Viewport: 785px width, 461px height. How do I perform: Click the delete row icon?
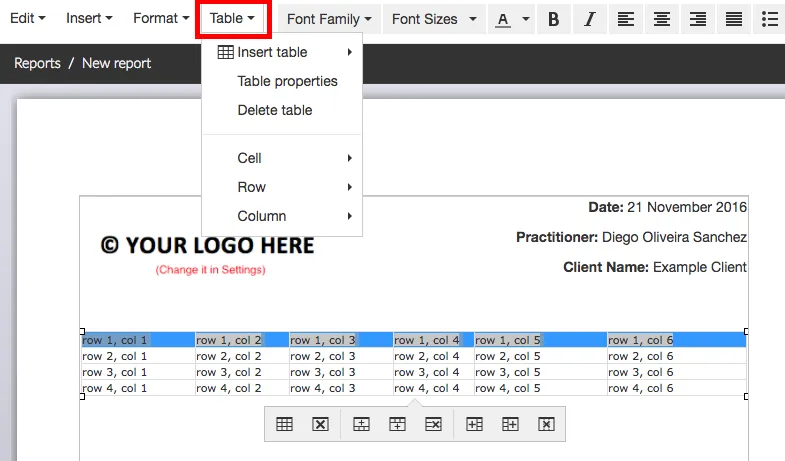pos(434,424)
